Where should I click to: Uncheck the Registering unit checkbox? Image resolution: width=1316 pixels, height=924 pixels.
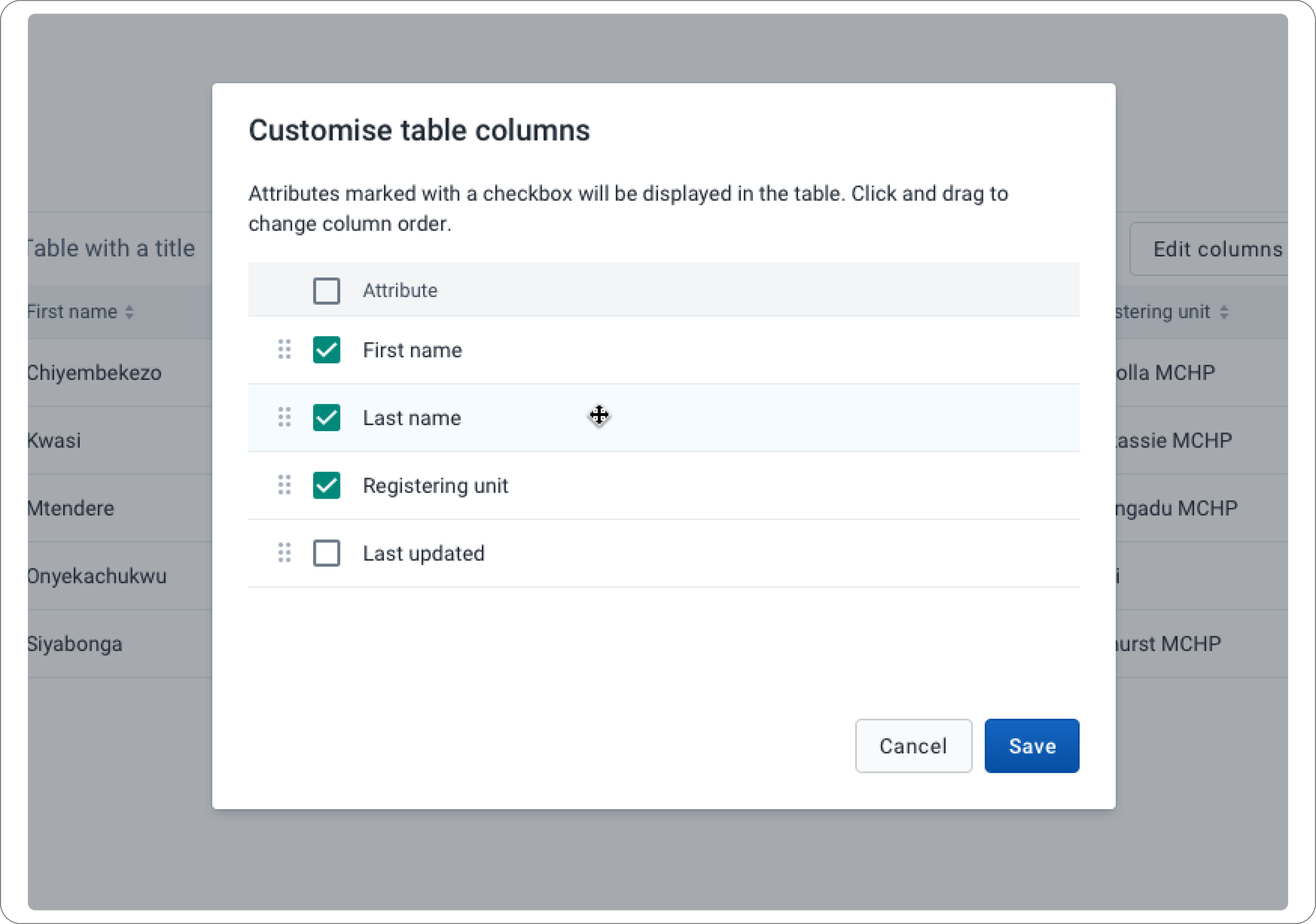(326, 485)
